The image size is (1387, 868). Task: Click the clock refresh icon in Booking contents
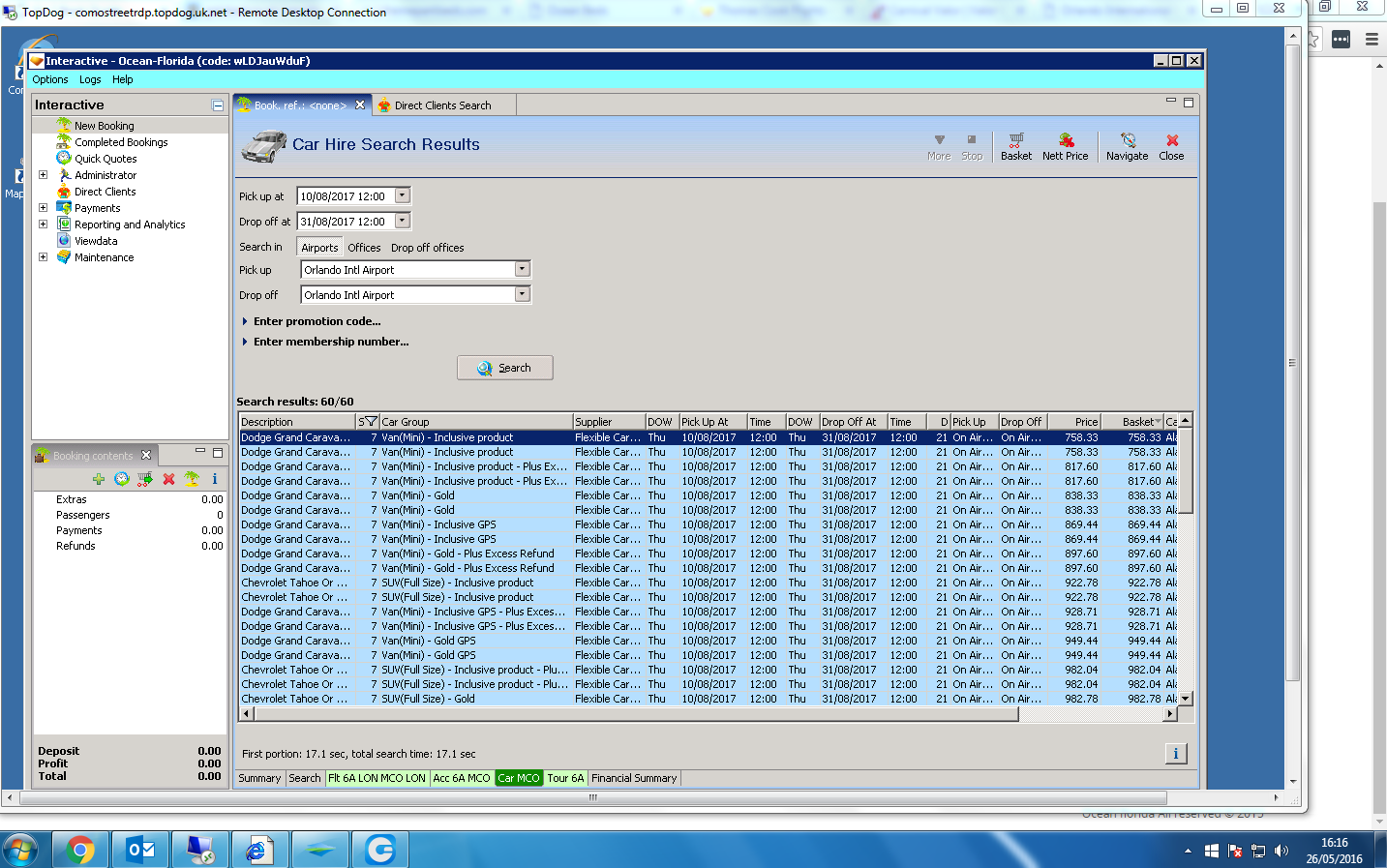click(122, 479)
